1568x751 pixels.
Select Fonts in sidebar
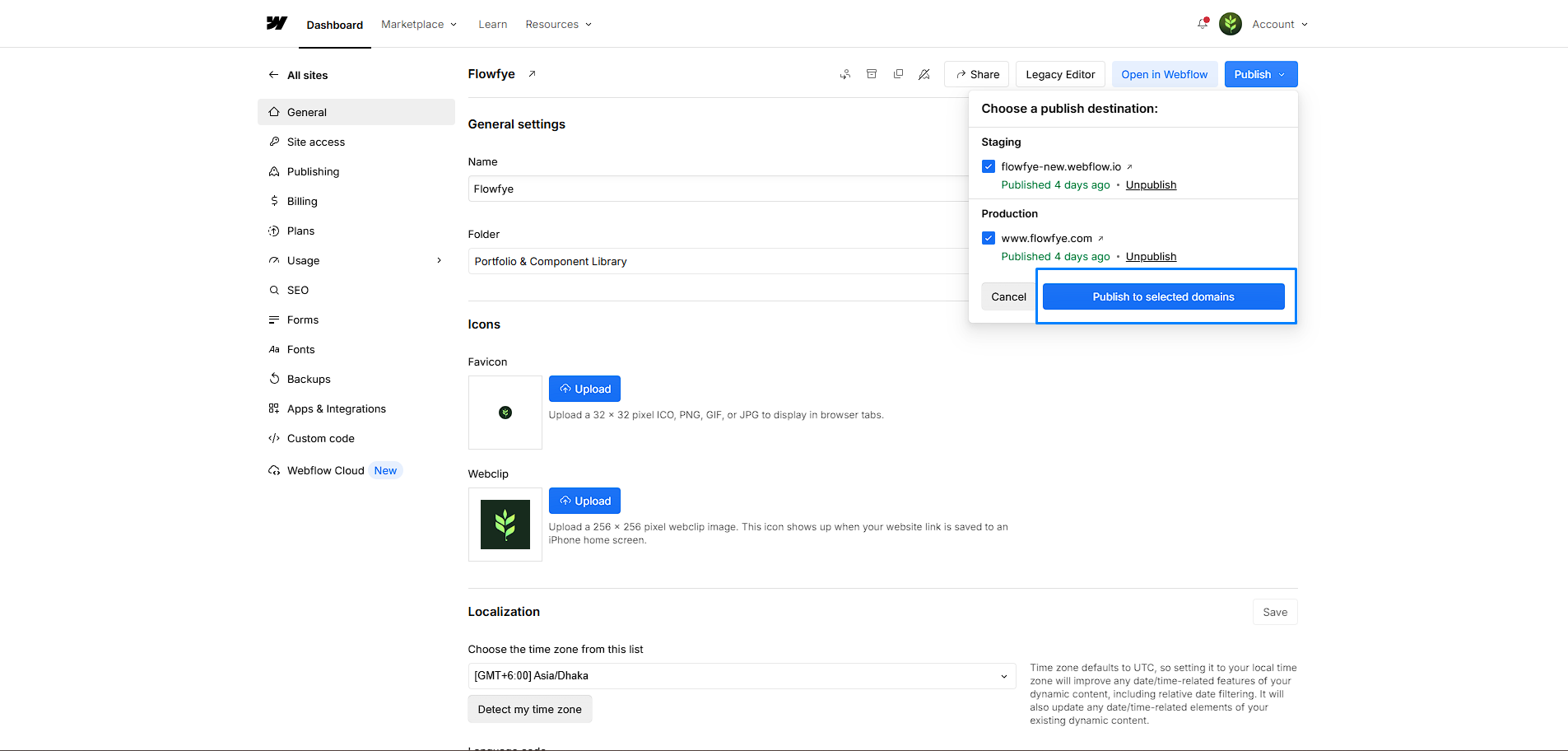[356, 349]
